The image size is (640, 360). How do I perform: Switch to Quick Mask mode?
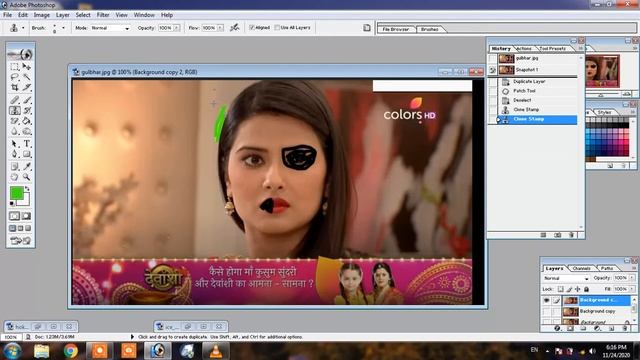(27, 216)
